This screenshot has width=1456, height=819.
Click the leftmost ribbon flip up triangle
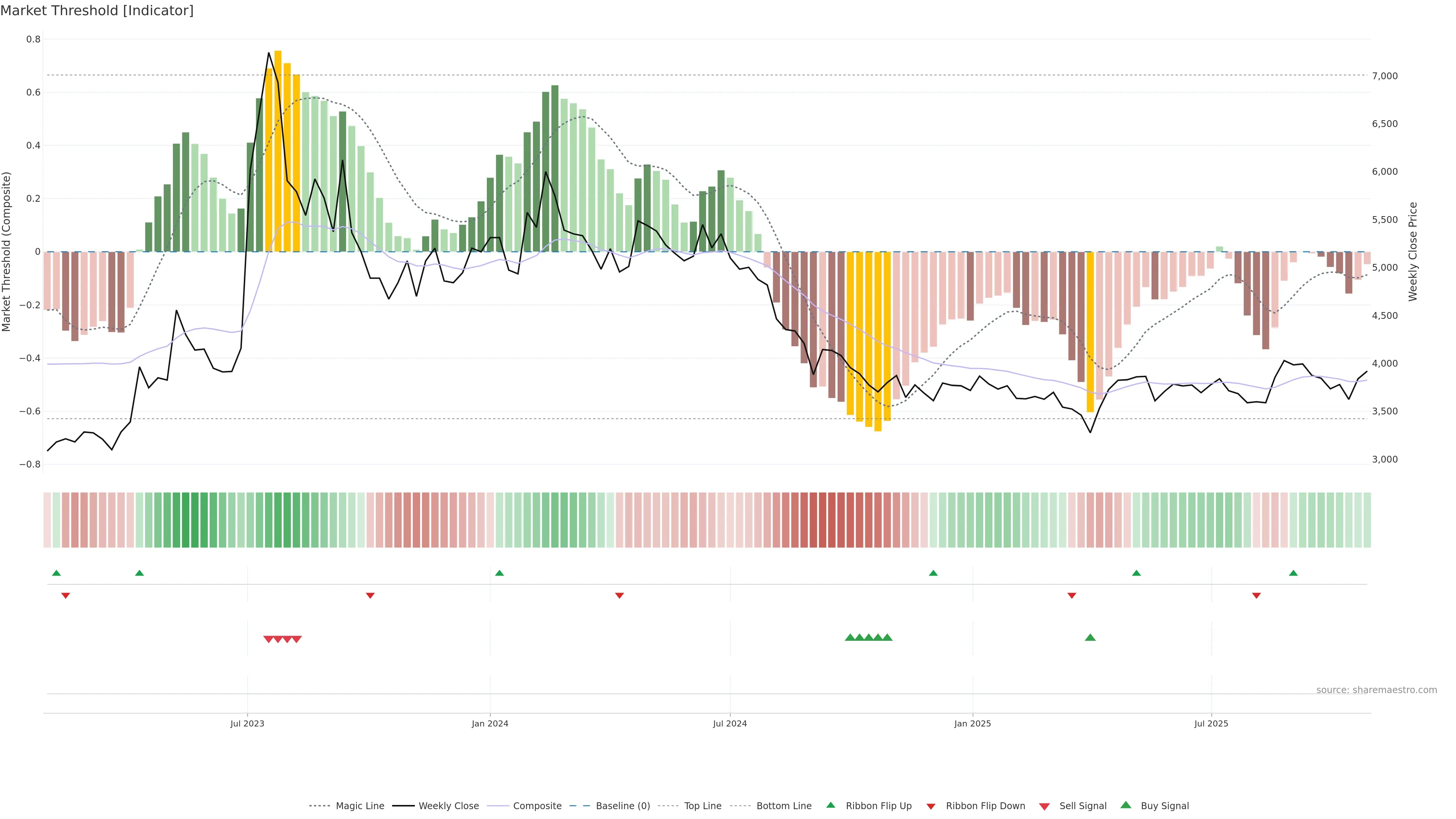(x=56, y=573)
